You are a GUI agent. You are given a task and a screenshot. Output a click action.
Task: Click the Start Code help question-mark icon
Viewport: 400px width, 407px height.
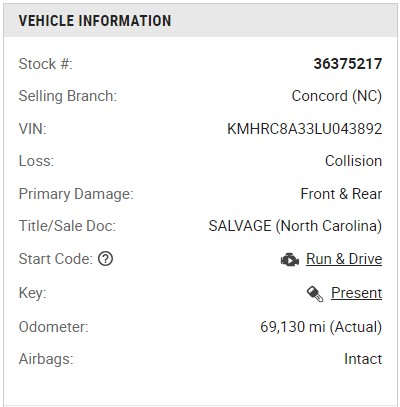click(105, 259)
